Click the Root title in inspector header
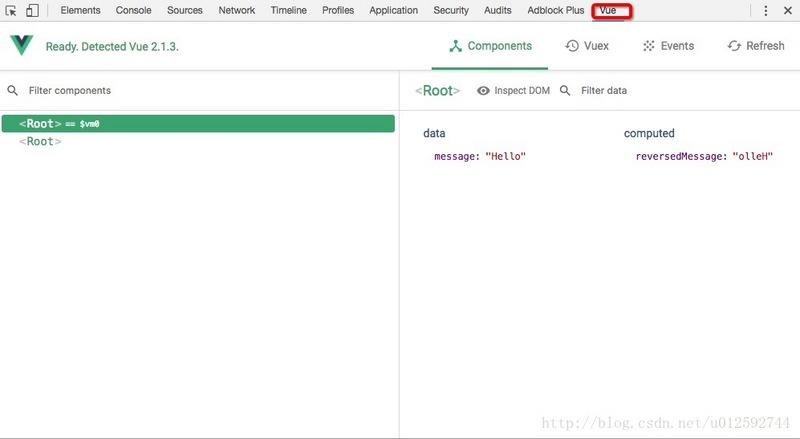 tap(438, 91)
